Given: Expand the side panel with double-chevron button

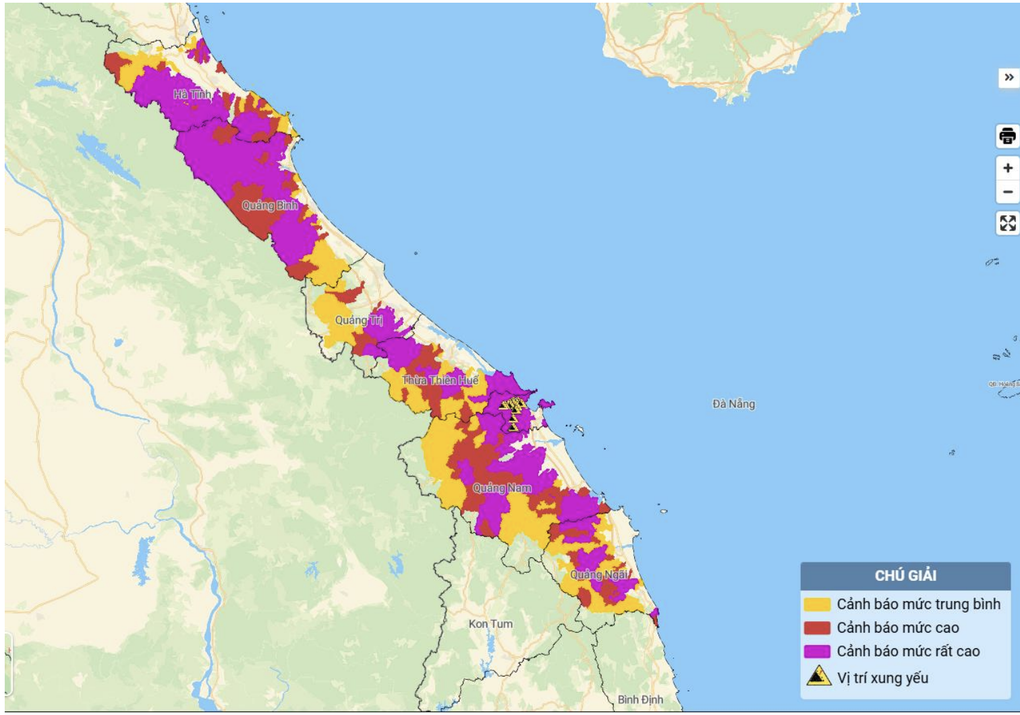Looking at the screenshot, I should (x=1008, y=77).
